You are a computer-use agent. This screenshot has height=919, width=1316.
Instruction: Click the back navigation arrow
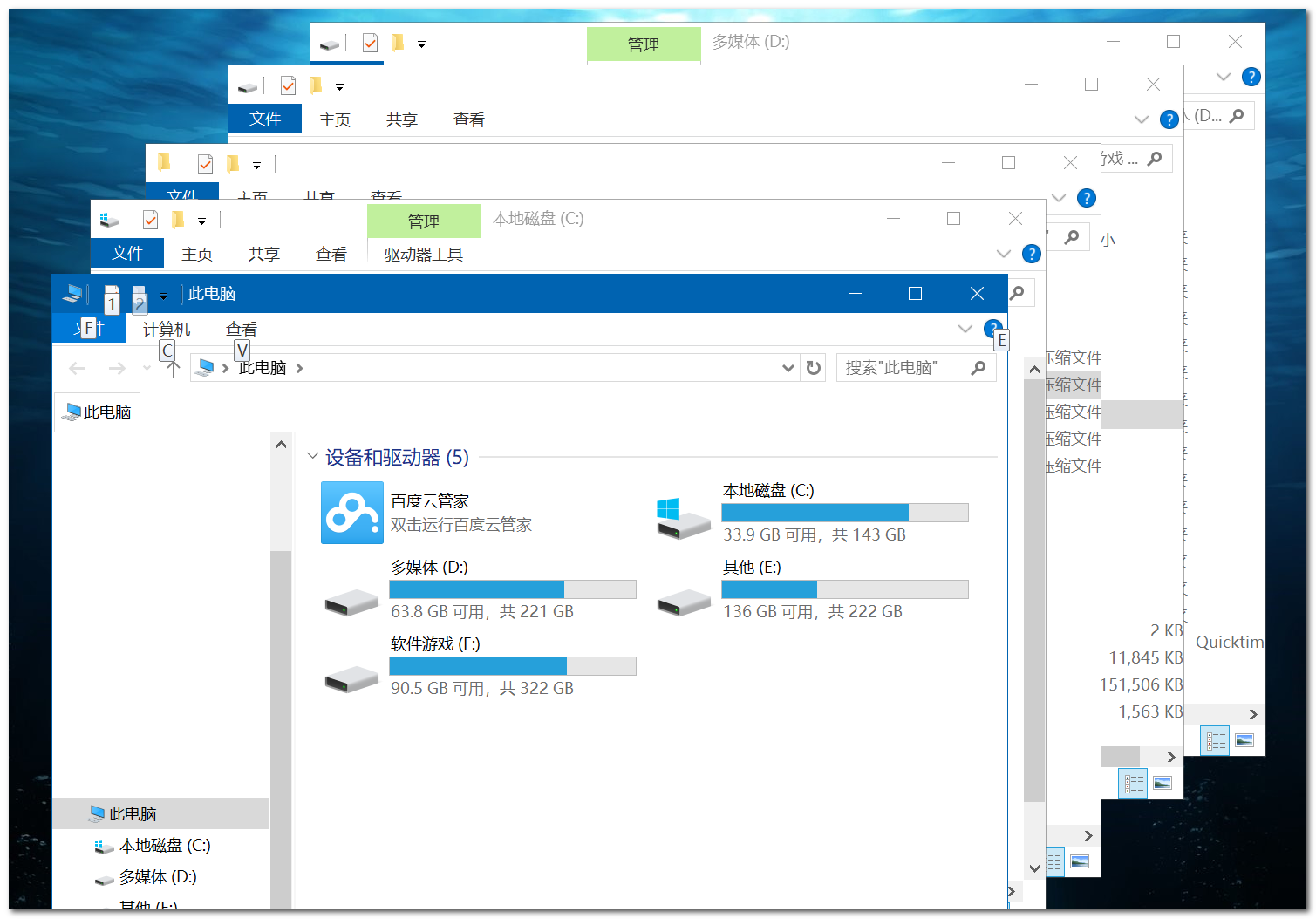(x=77, y=367)
